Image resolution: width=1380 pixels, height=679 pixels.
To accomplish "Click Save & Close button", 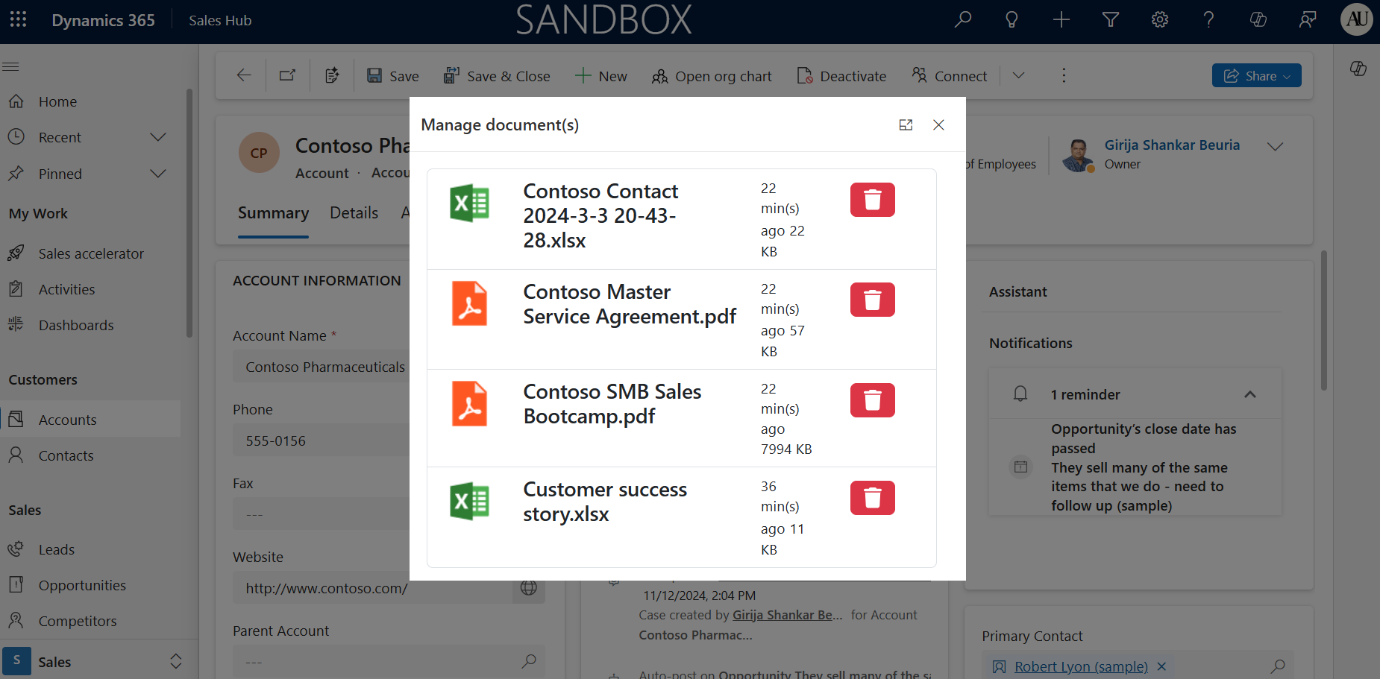I will coord(495,76).
